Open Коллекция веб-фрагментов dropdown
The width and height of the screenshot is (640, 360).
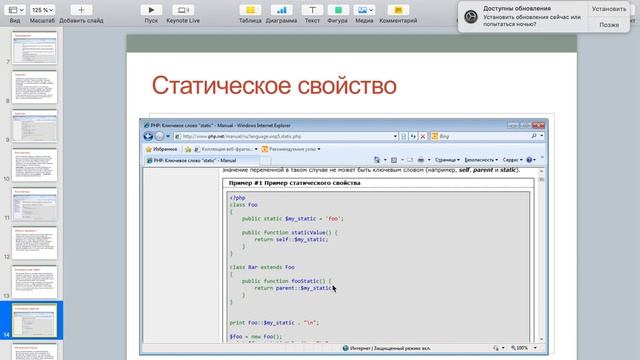(x=226, y=149)
